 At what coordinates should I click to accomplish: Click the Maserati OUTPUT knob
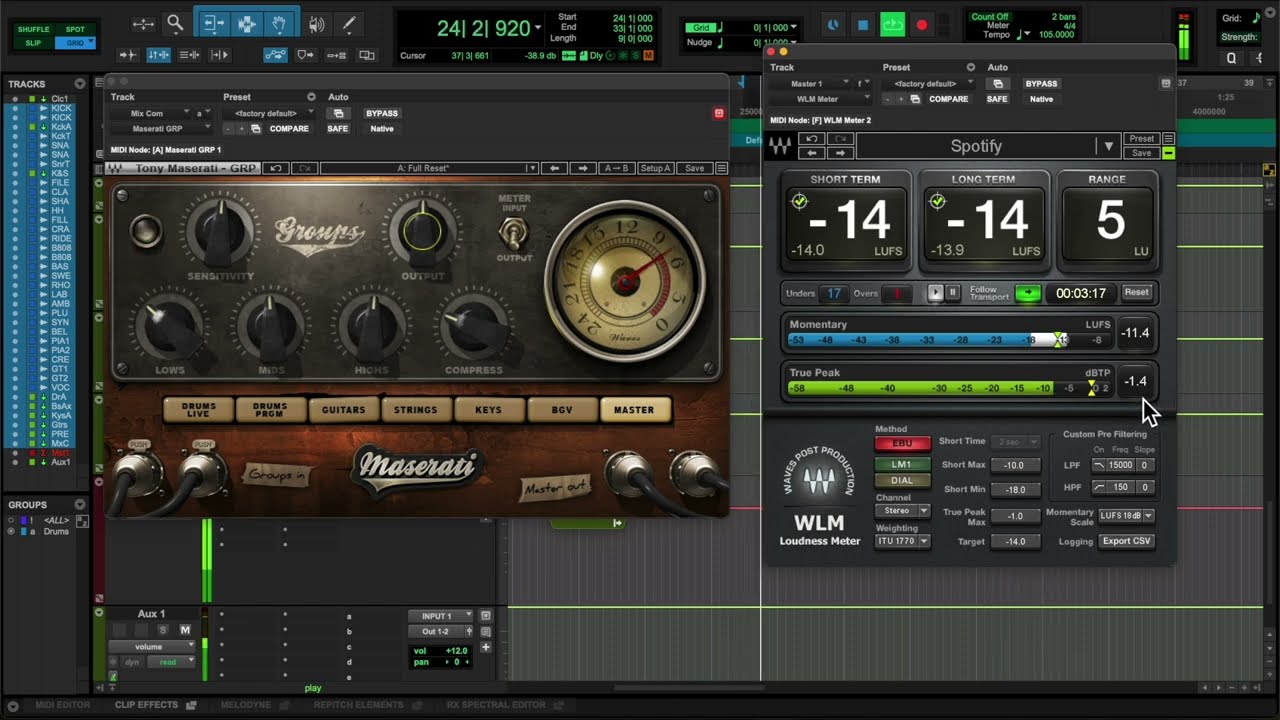(422, 232)
